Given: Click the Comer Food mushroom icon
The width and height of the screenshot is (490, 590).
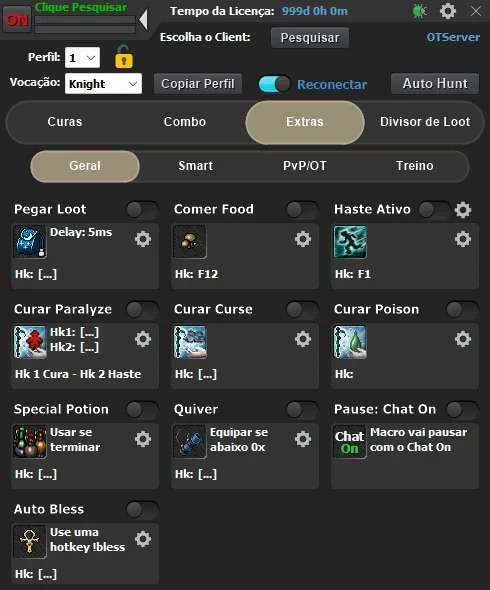Looking at the screenshot, I should [190, 242].
